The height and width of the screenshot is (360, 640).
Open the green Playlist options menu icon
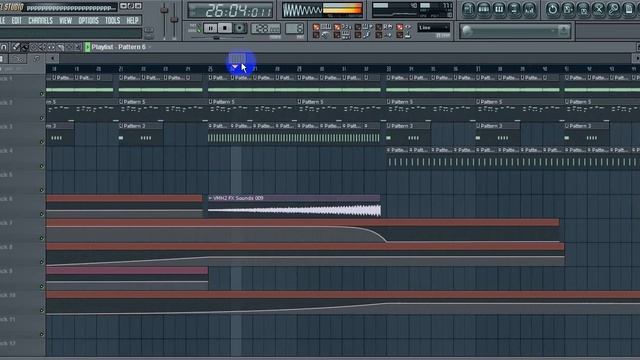[87, 47]
